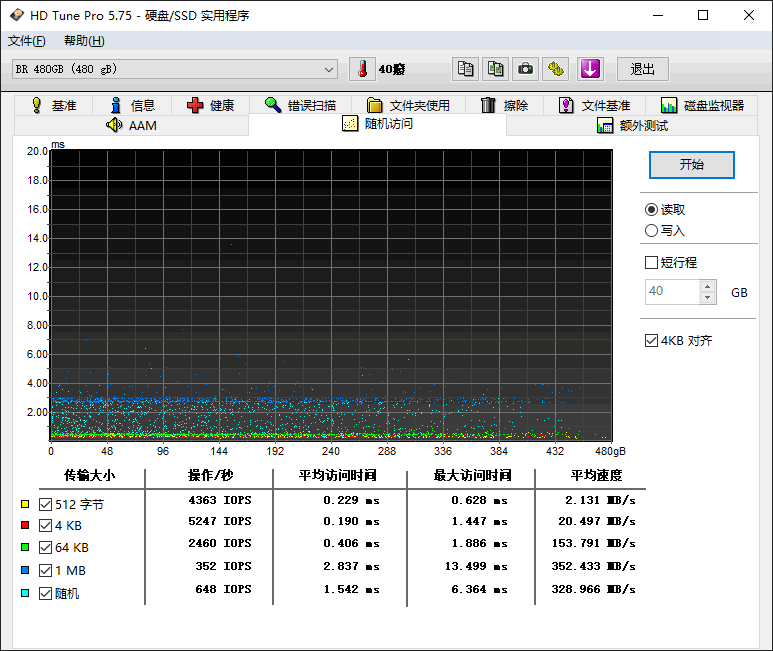Click the copy screenshot to clipboard icon
The image size is (773, 651).
[495, 69]
